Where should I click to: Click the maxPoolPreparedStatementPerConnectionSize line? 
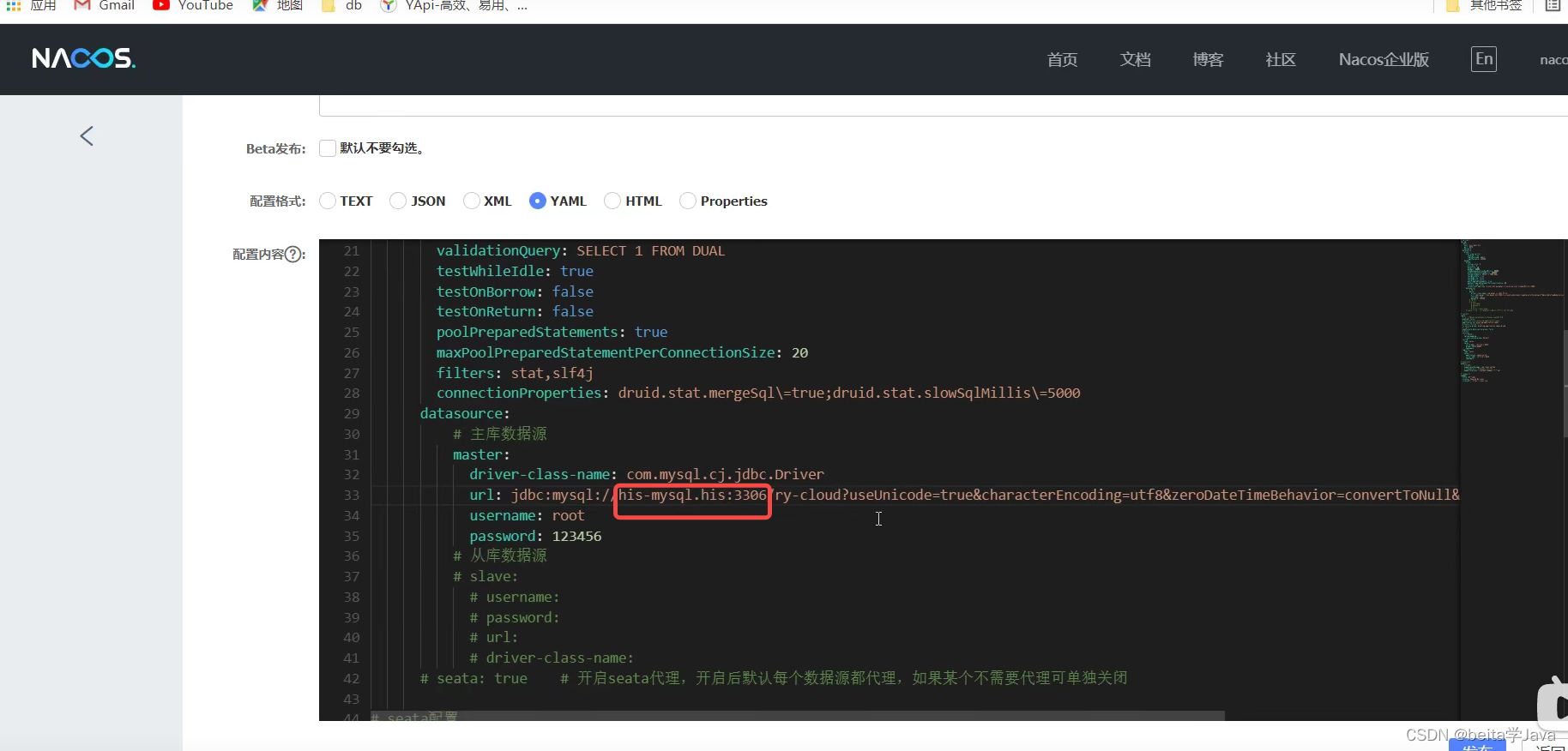[622, 352]
